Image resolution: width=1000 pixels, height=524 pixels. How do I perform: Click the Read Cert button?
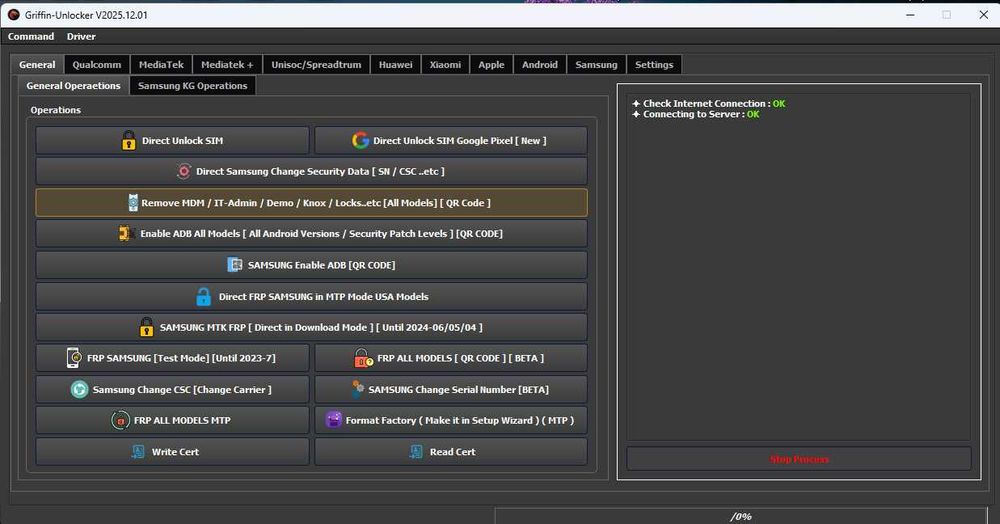point(451,451)
